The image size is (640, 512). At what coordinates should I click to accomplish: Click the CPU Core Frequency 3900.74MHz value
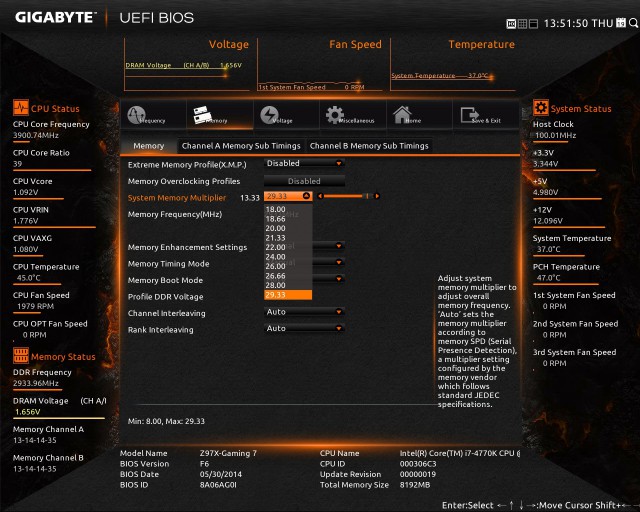tap(36, 135)
